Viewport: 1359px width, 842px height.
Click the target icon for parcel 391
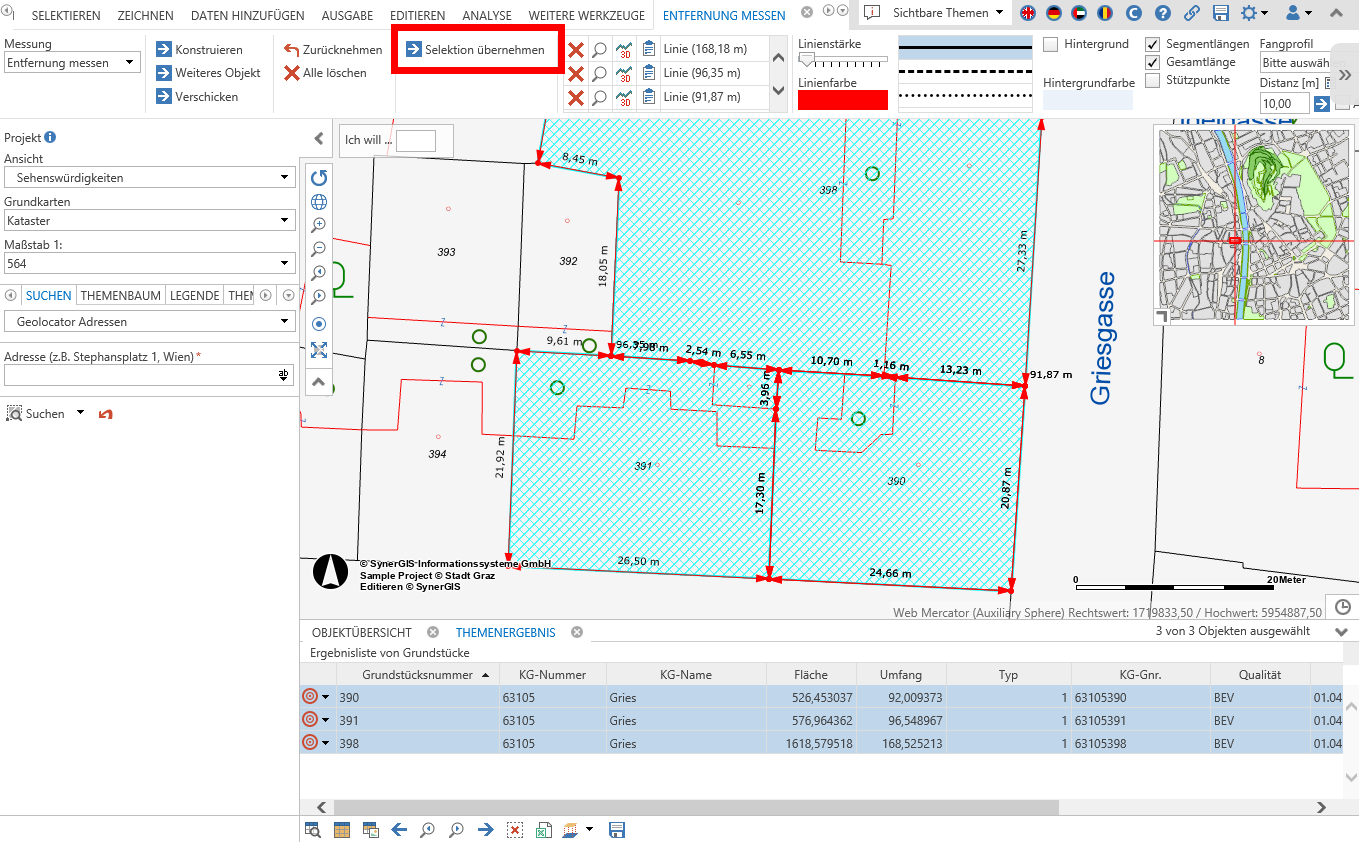coord(309,719)
